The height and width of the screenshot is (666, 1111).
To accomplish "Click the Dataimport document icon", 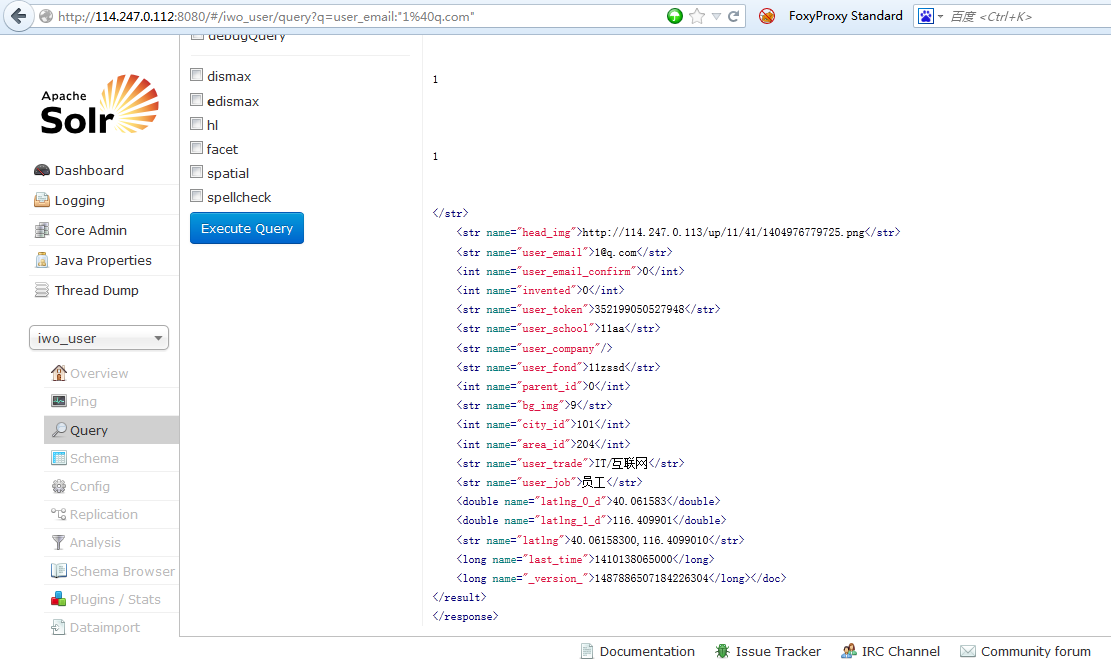I will 59,627.
